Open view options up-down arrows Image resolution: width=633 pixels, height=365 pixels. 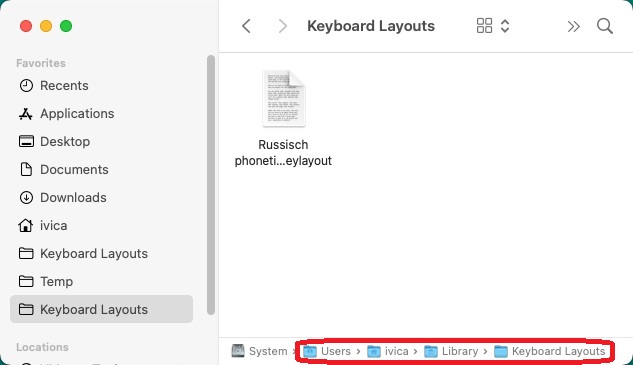click(505, 26)
